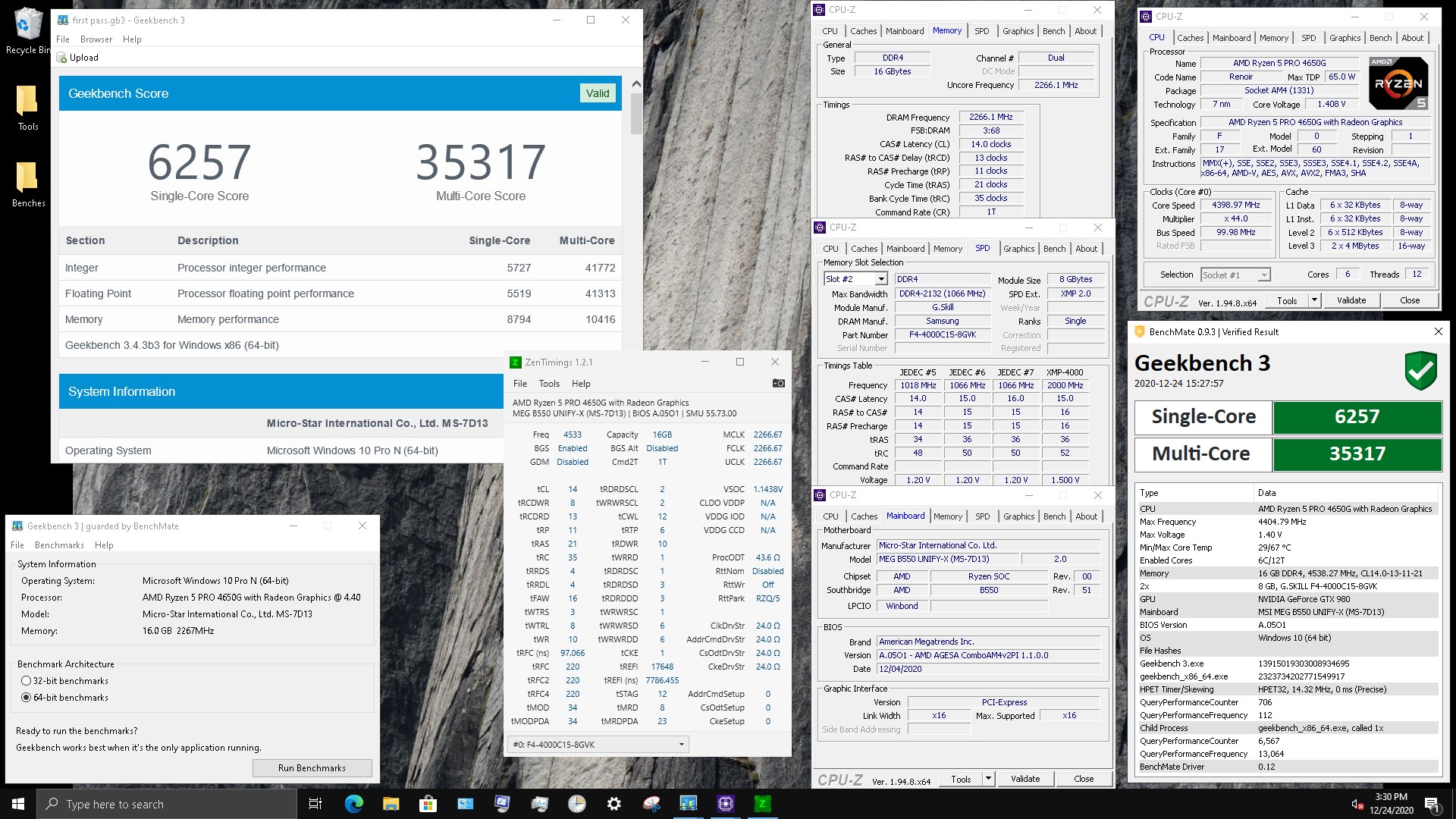
Task: Click the Valid badge on Geekbench Score
Action: click(598, 93)
